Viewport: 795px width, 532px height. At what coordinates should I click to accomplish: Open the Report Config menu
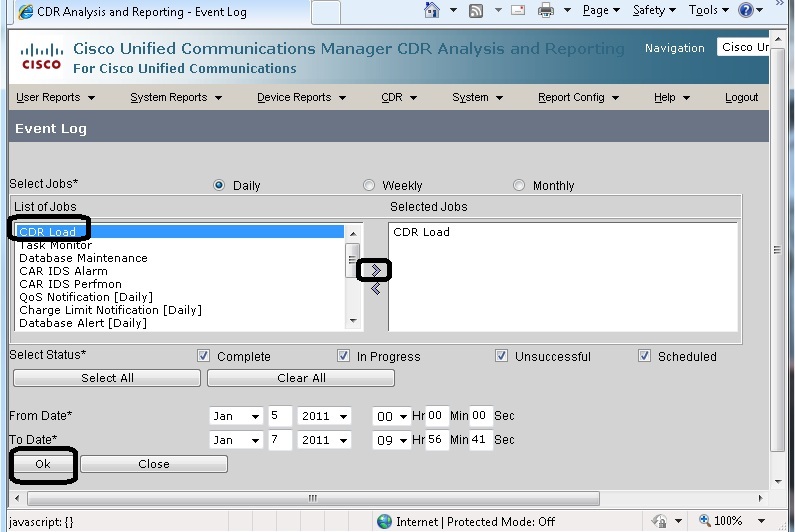579,97
